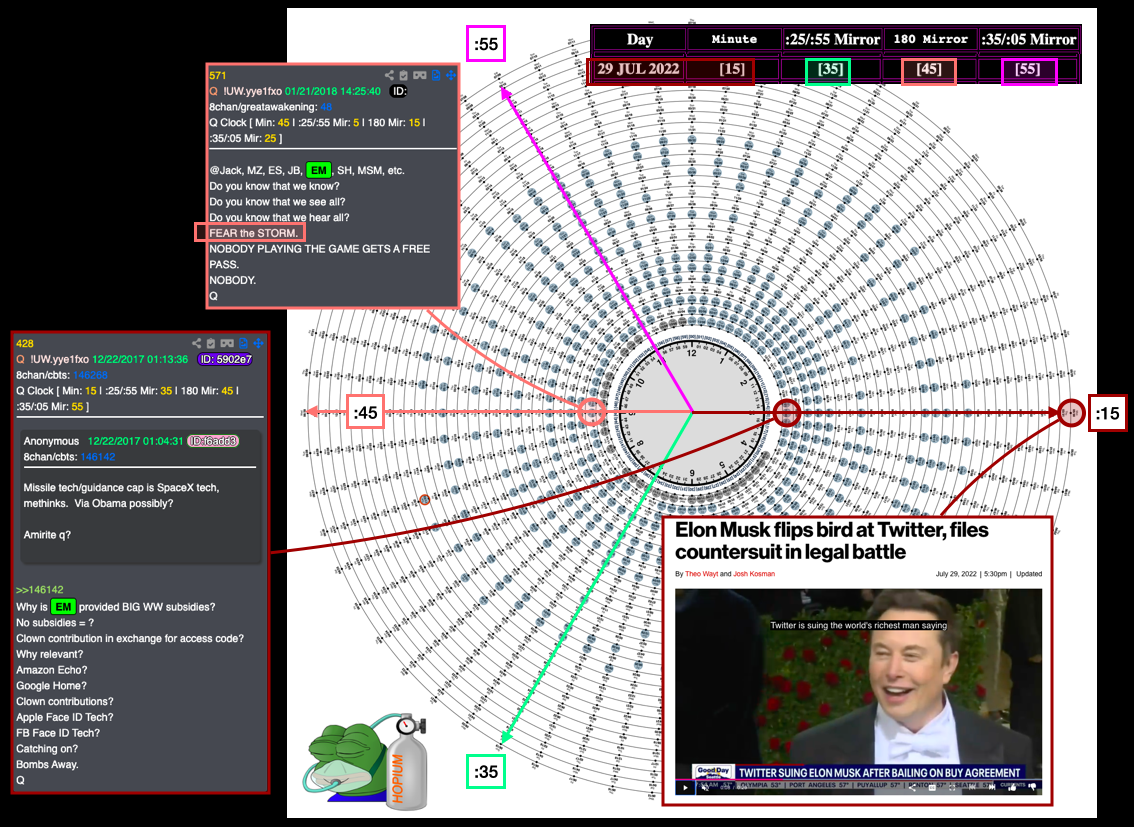Click the clipboard icon on post 571
1134x827 pixels.
pyautogui.click(x=405, y=75)
